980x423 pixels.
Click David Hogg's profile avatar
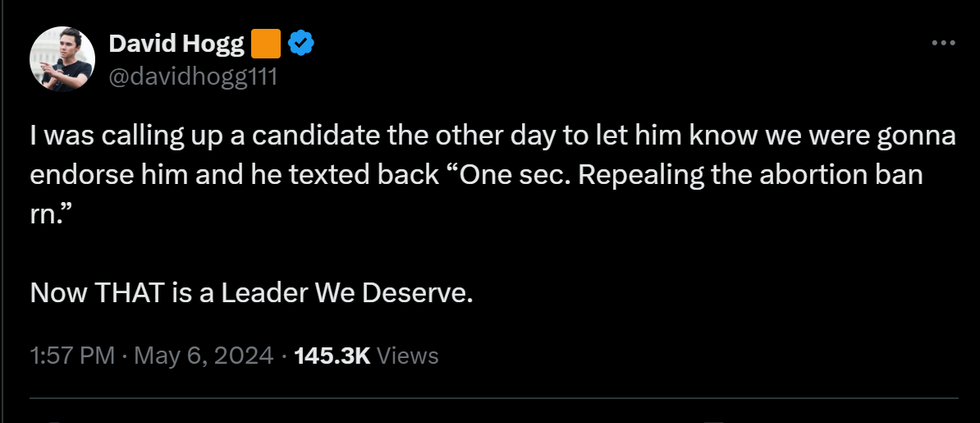coord(61,60)
